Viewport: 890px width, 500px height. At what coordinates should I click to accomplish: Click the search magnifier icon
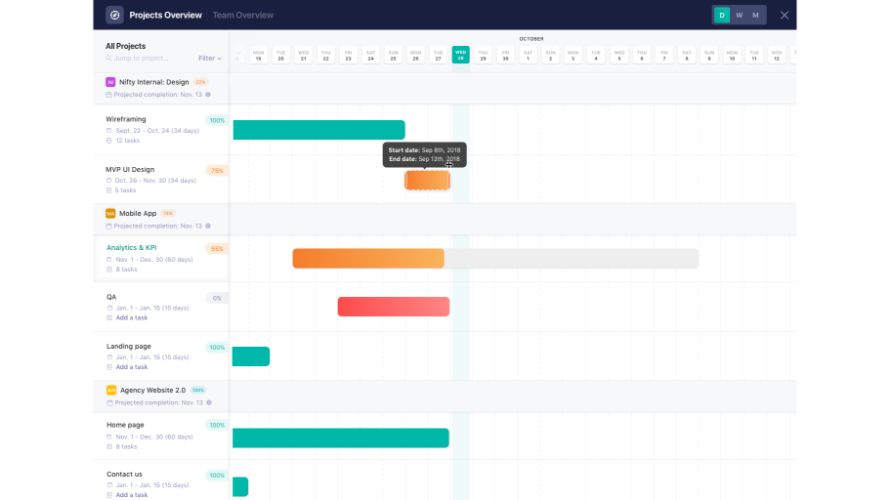point(108,58)
